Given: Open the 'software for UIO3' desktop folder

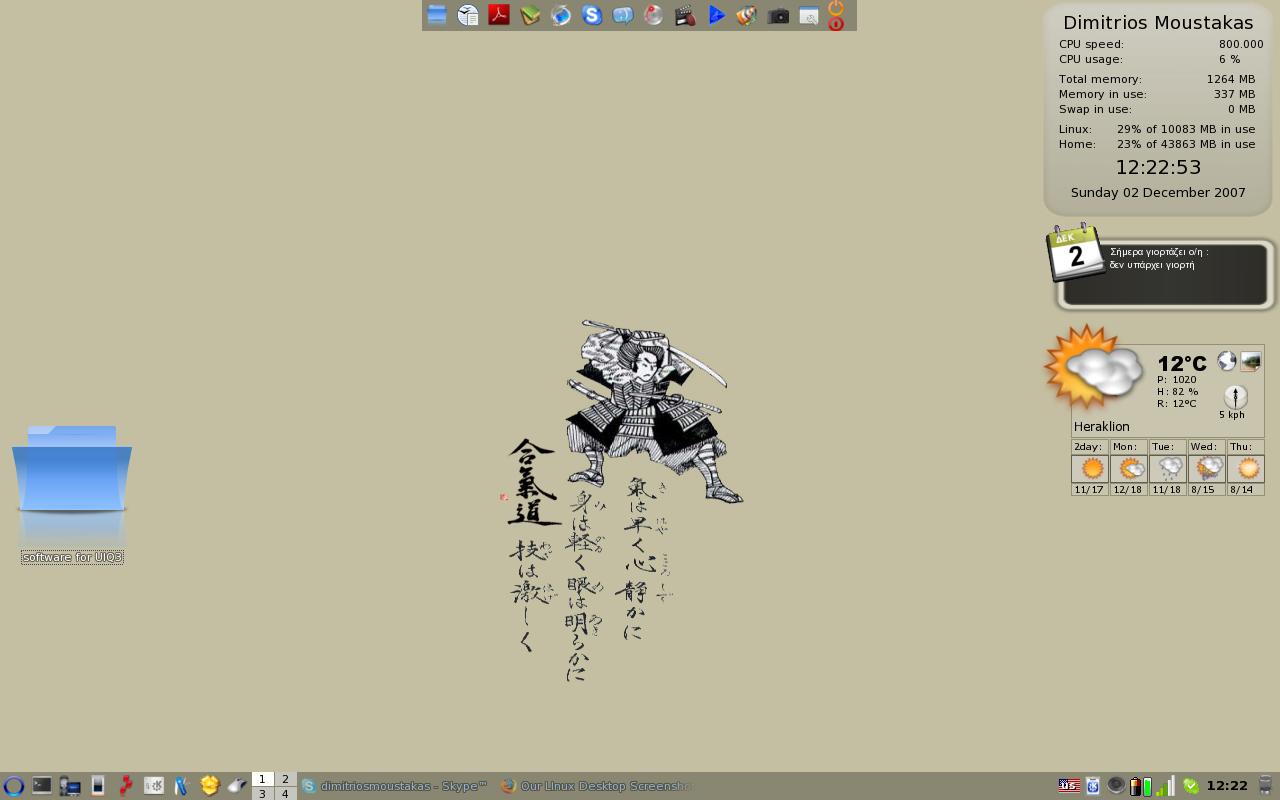Looking at the screenshot, I should pos(72,494).
